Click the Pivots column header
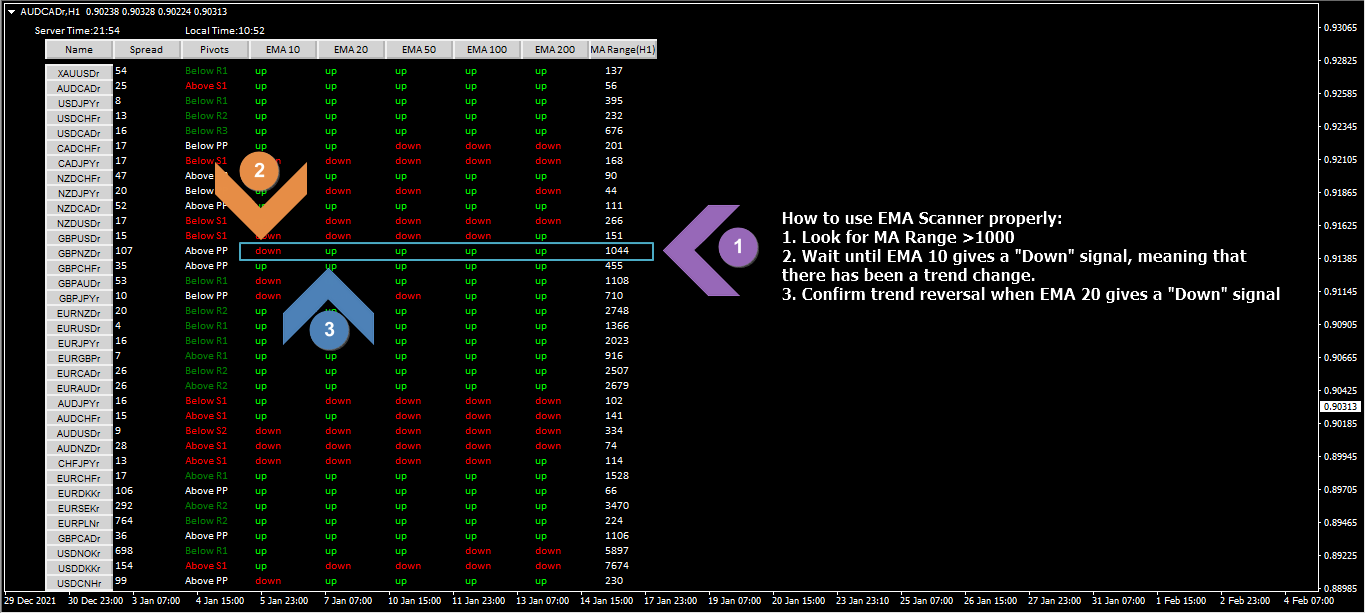 (x=214, y=49)
